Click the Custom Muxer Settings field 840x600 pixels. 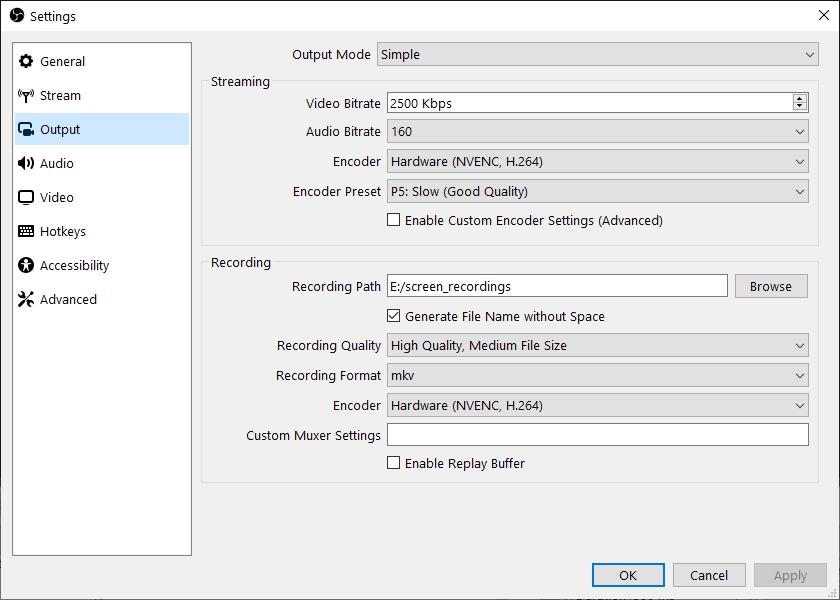tap(597, 435)
